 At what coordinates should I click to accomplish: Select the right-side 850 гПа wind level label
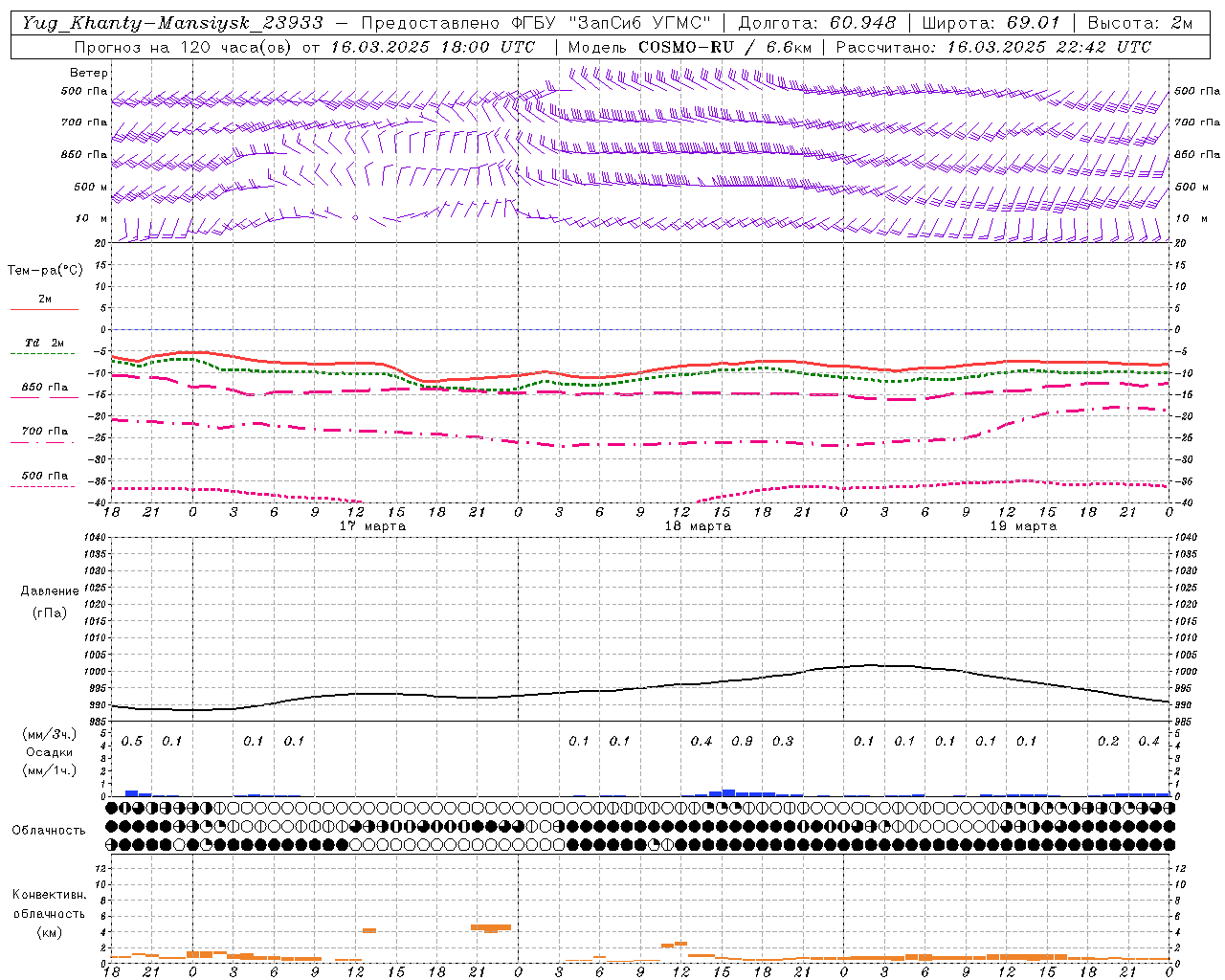tap(1197, 154)
